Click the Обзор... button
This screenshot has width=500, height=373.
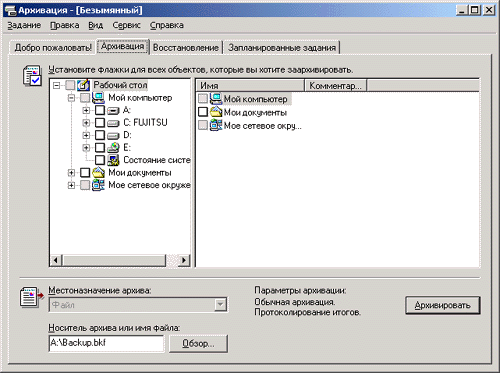198,344
